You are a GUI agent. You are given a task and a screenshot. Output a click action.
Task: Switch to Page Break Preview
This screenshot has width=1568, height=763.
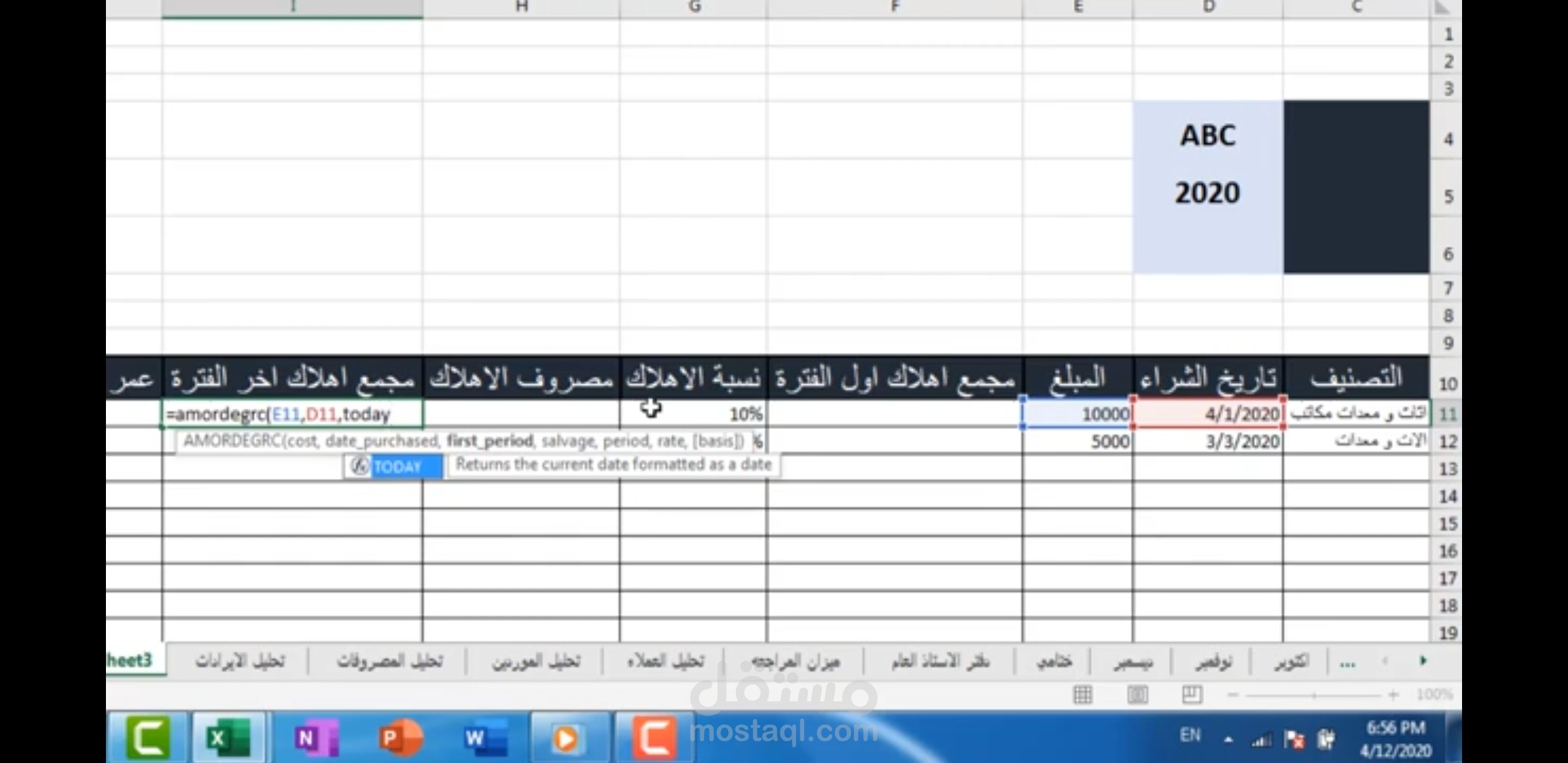pos(1192,695)
